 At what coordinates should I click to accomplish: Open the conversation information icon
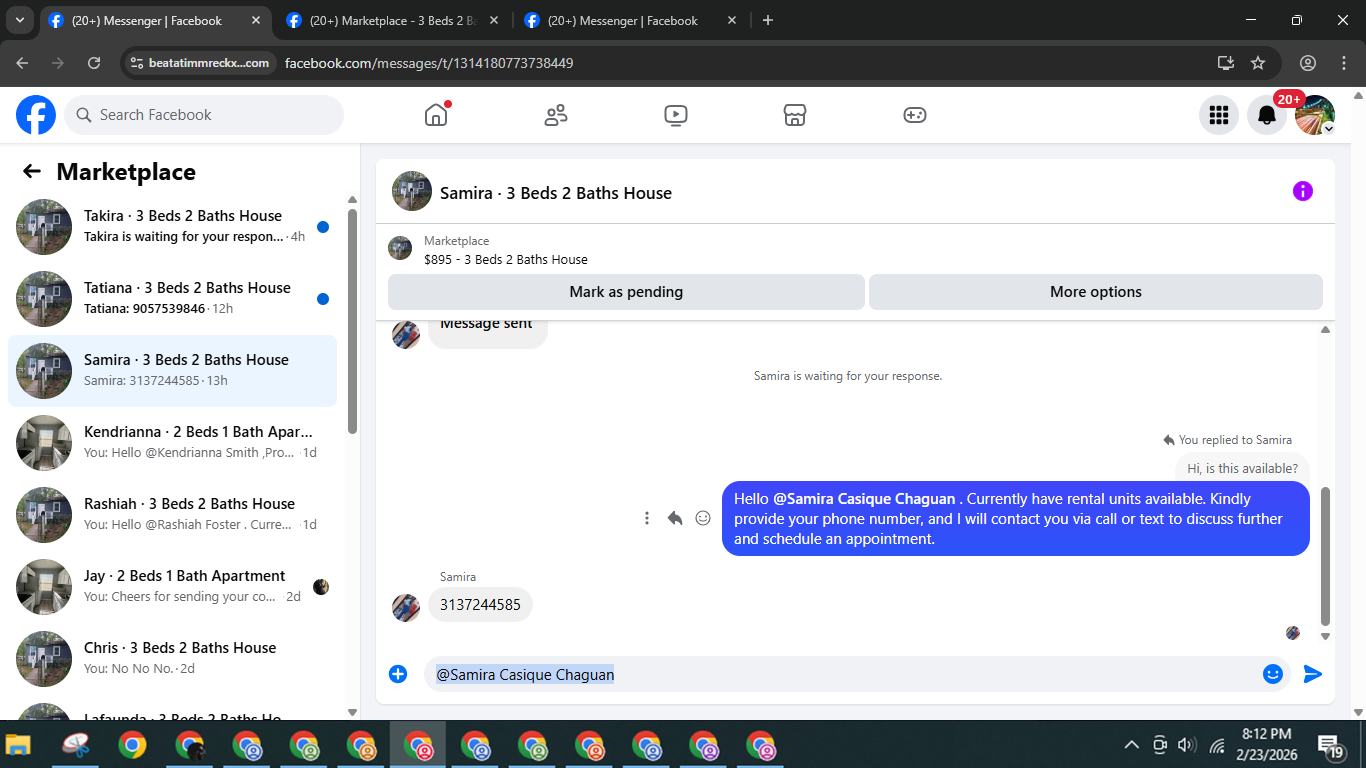[x=1303, y=191]
